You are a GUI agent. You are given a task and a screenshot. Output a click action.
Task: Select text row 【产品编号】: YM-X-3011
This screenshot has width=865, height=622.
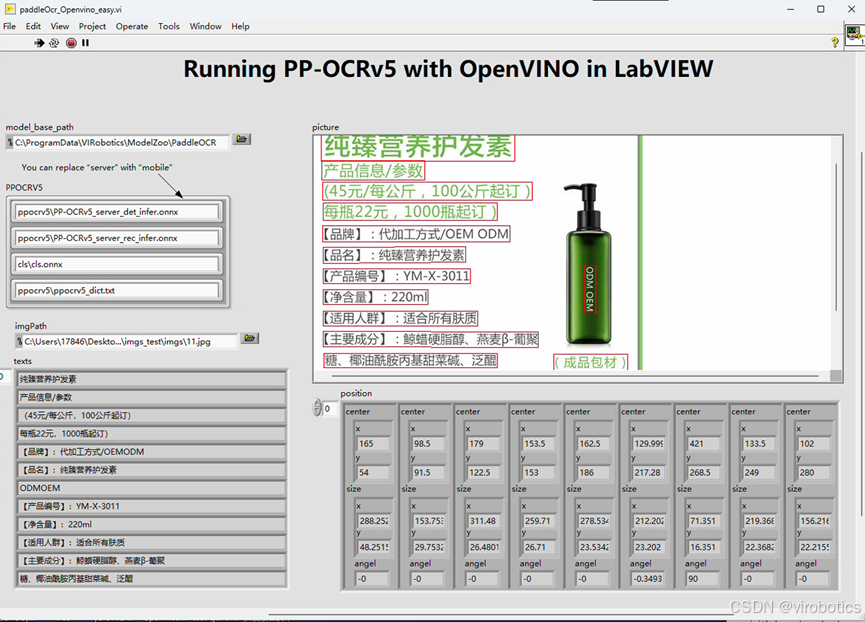152,506
